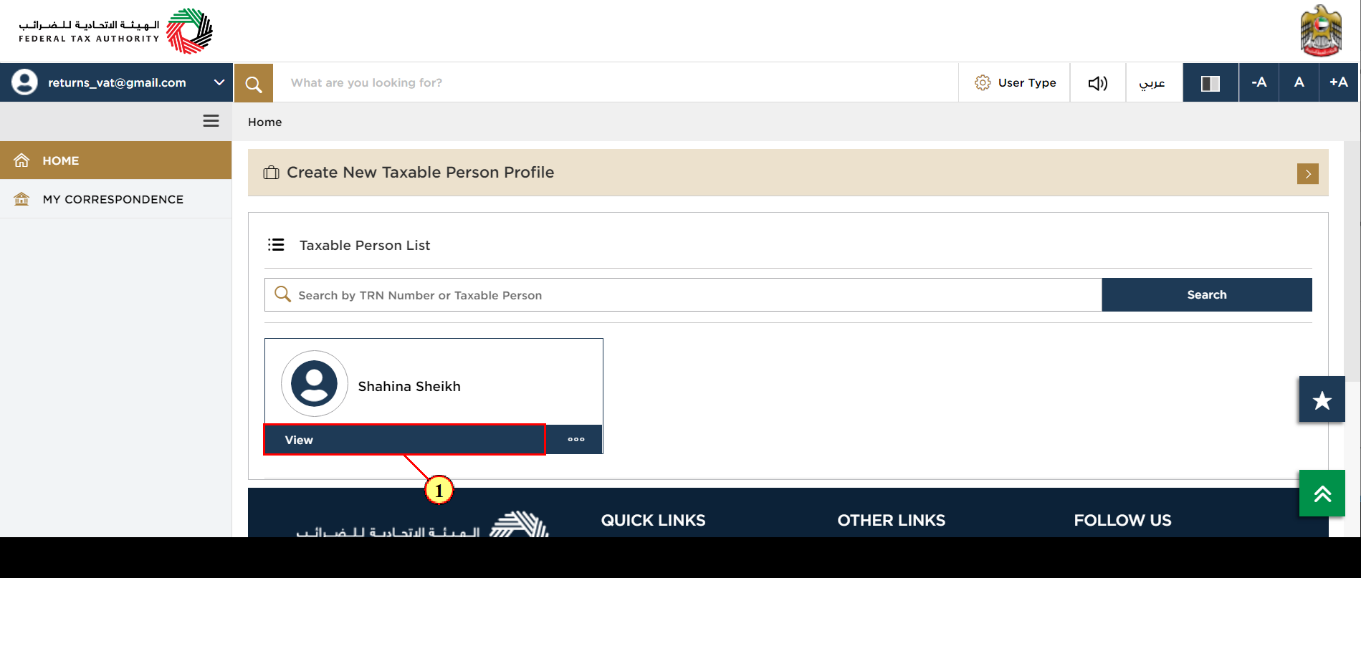
Task: Decrease font size with -A
Action: point(1259,83)
